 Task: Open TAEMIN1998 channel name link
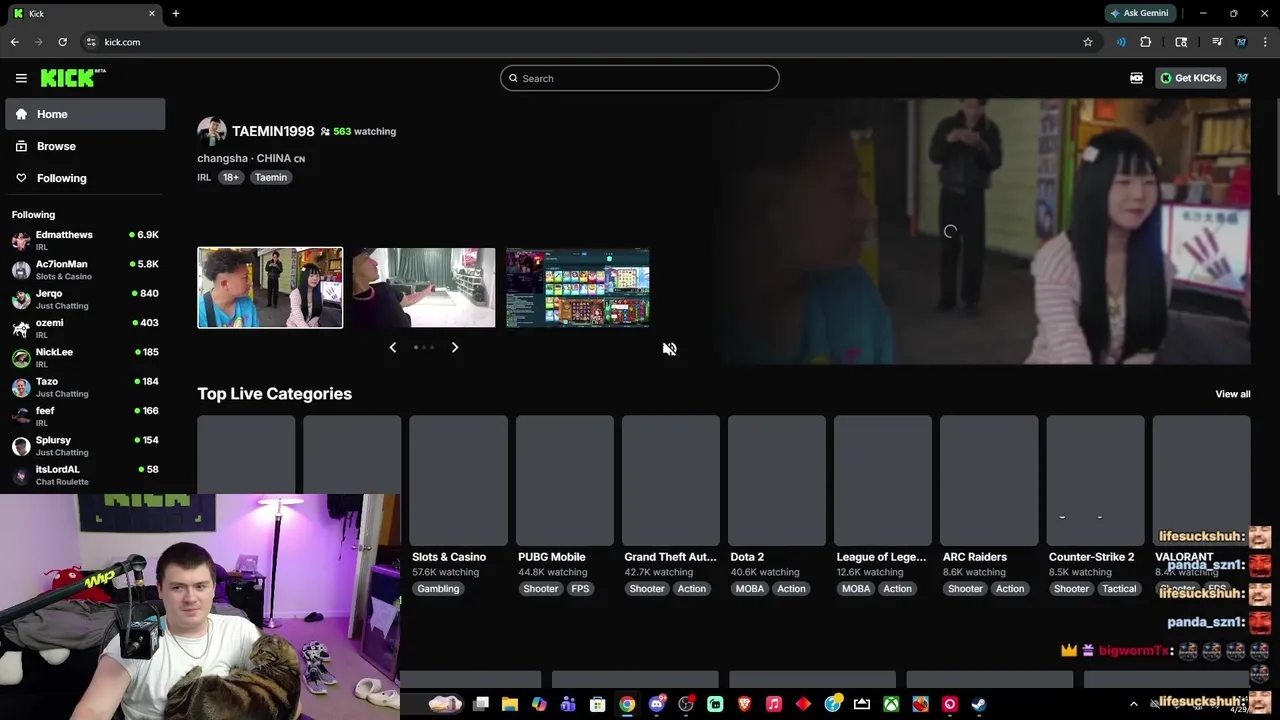(273, 131)
